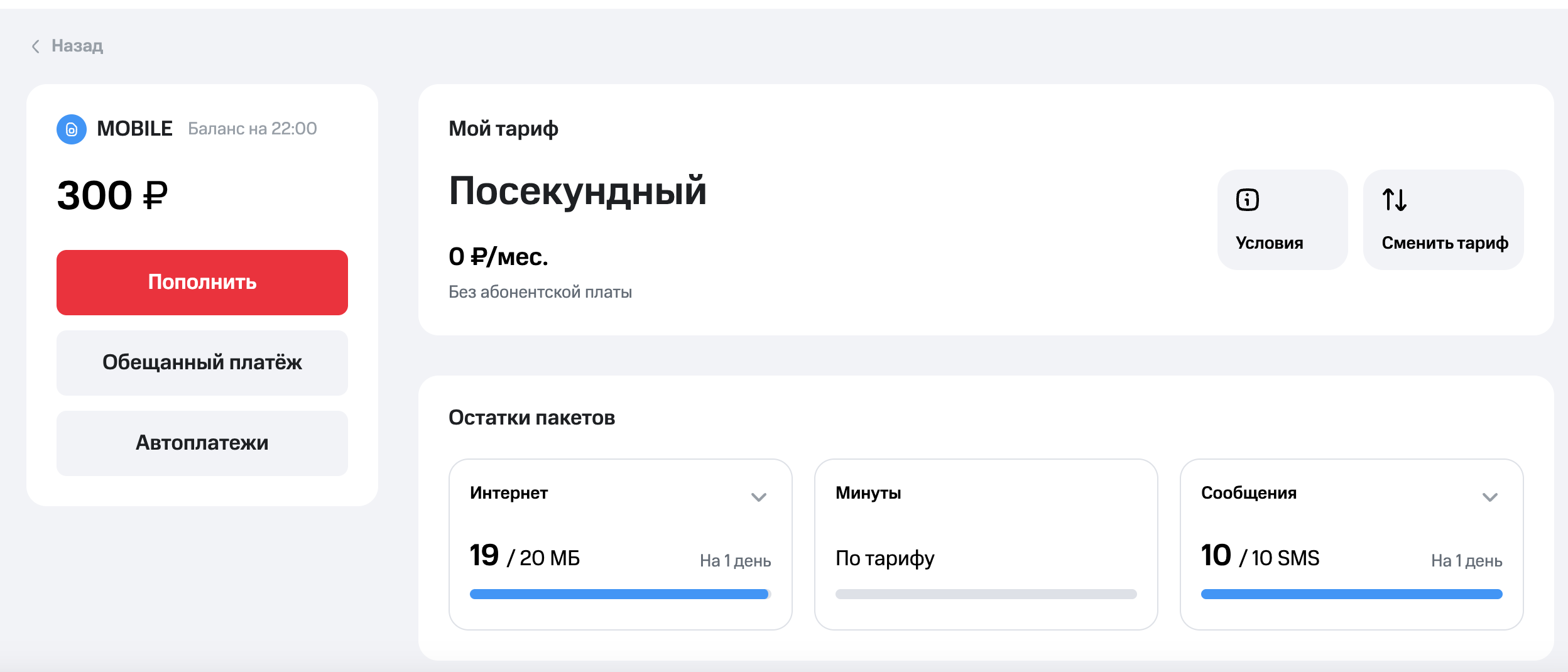Screen dimensions: 1568x672
Task: Choose Сменить тариф
Action: click(x=1443, y=220)
